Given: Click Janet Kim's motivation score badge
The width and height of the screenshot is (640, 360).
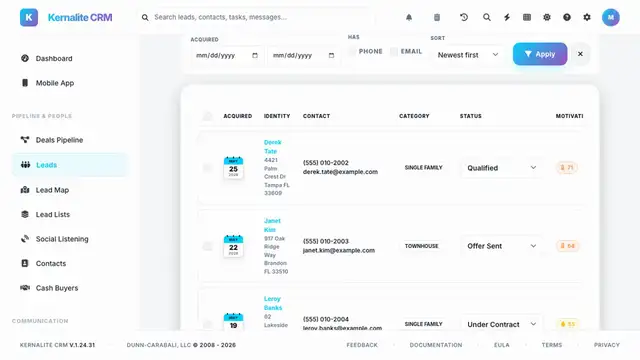Looking at the screenshot, I should pyautogui.click(x=567, y=246).
